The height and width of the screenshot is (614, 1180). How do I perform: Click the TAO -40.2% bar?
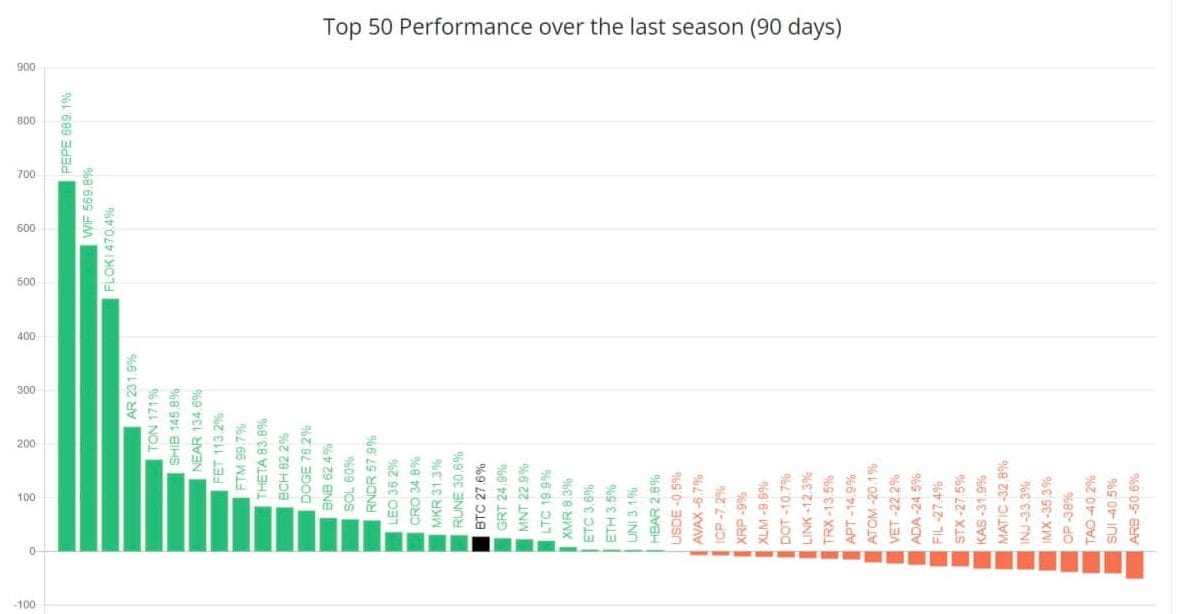tap(1090, 562)
